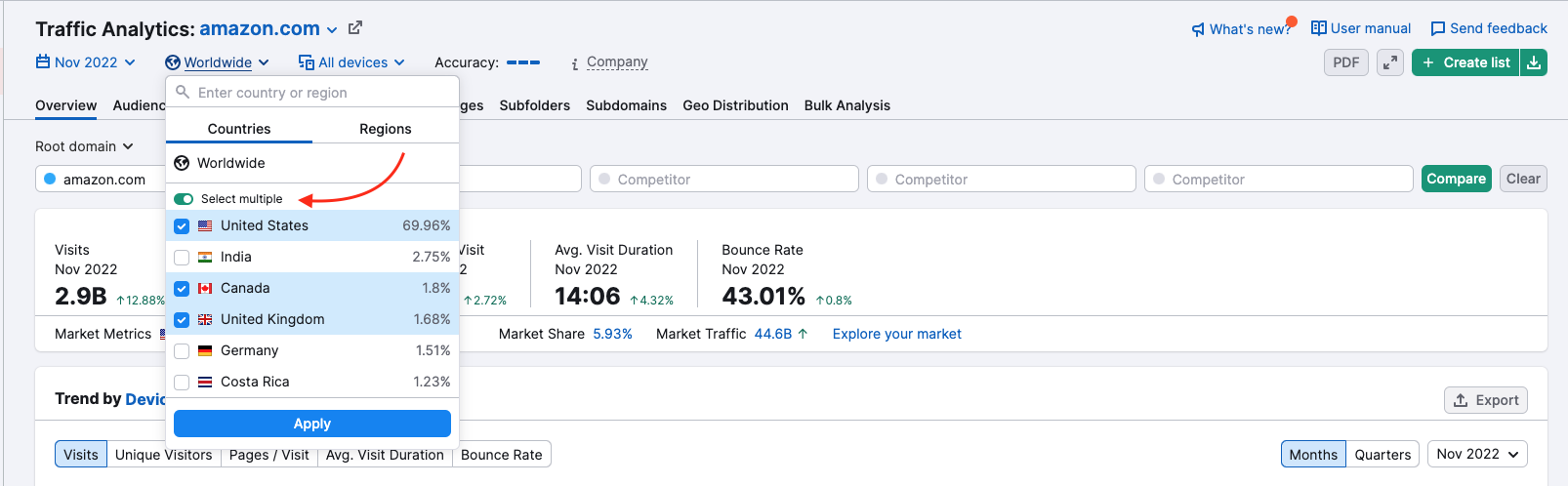The width and height of the screenshot is (1568, 486).
Task: Click the Compare button
Action: click(x=1457, y=179)
